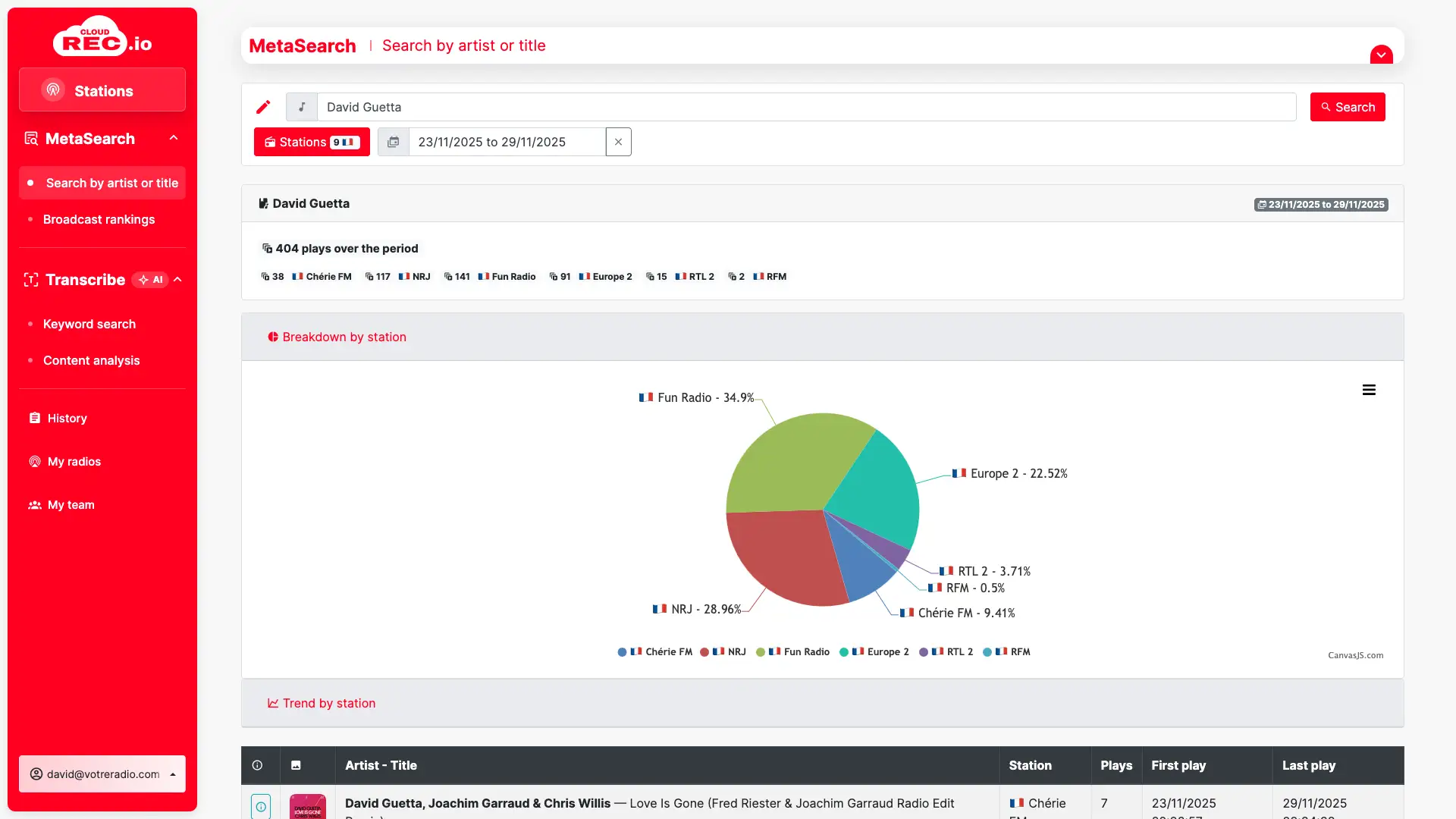The height and width of the screenshot is (819, 1456).
Task: Click the pencil edit icon
Action: pos(263,107)
